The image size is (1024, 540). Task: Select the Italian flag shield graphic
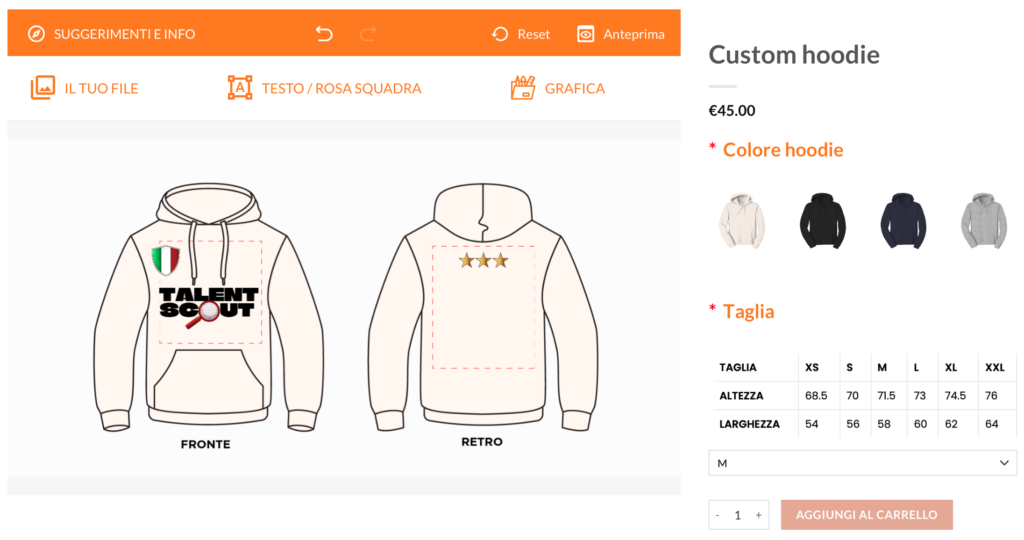(166, 261)
